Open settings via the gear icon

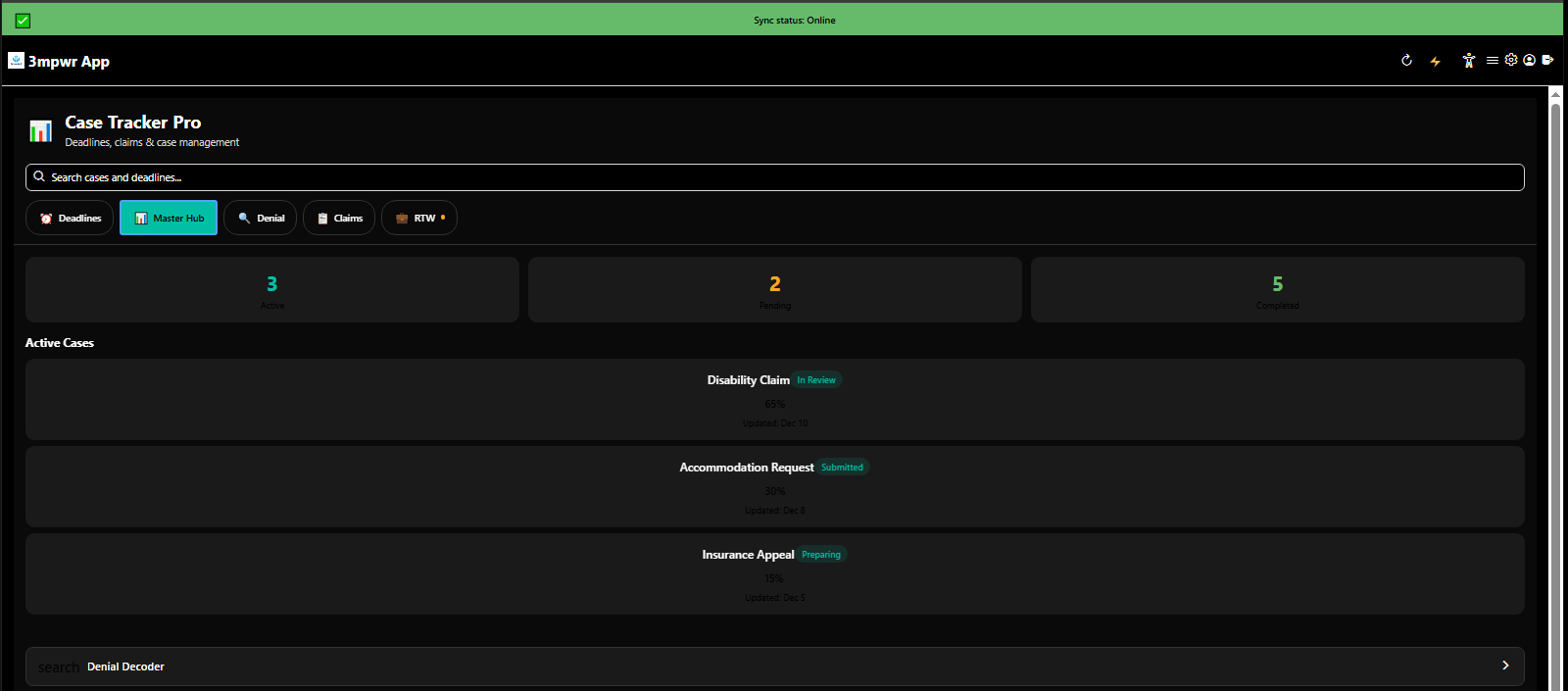1511,60
